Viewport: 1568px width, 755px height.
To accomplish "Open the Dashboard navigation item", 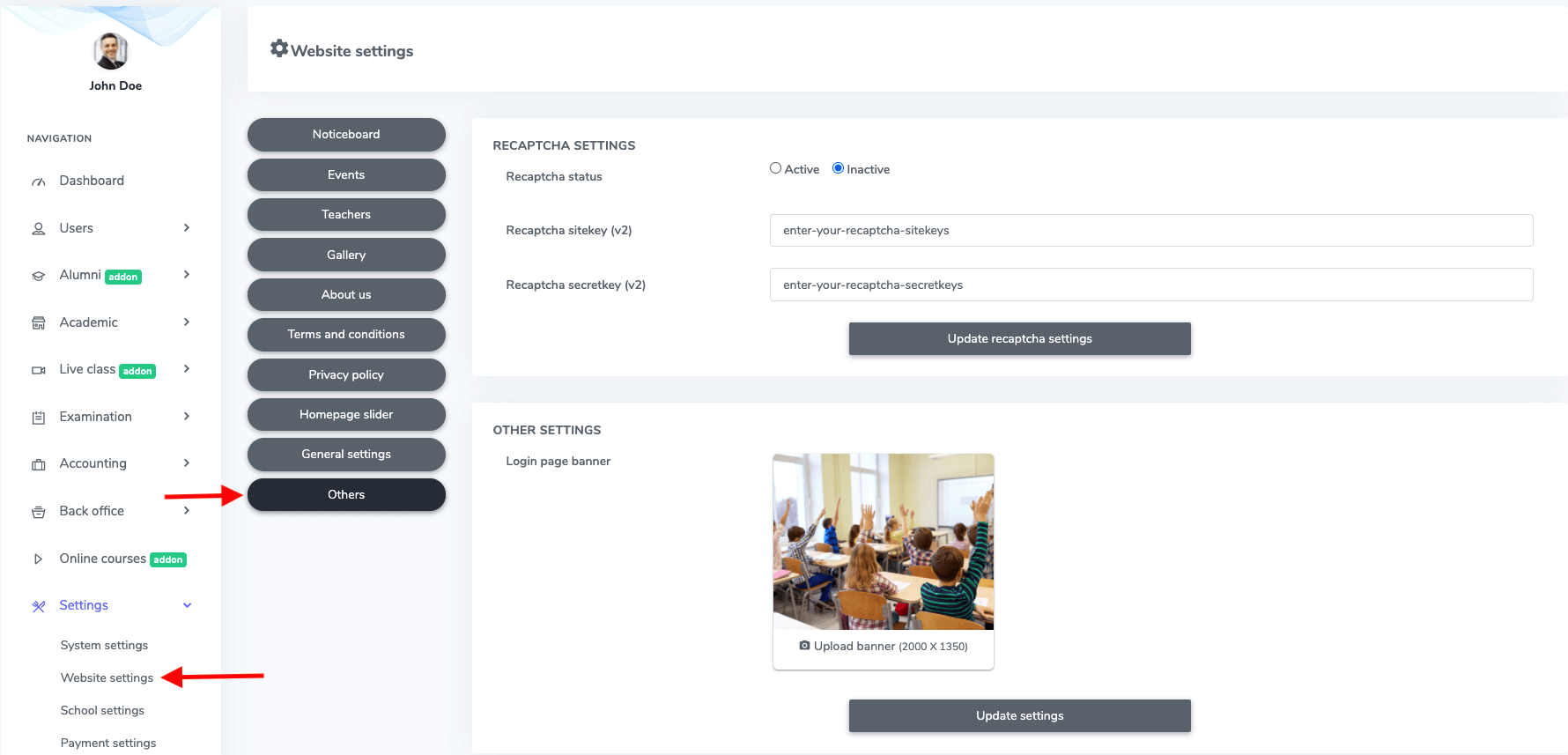I will click(x=92, y=181).
